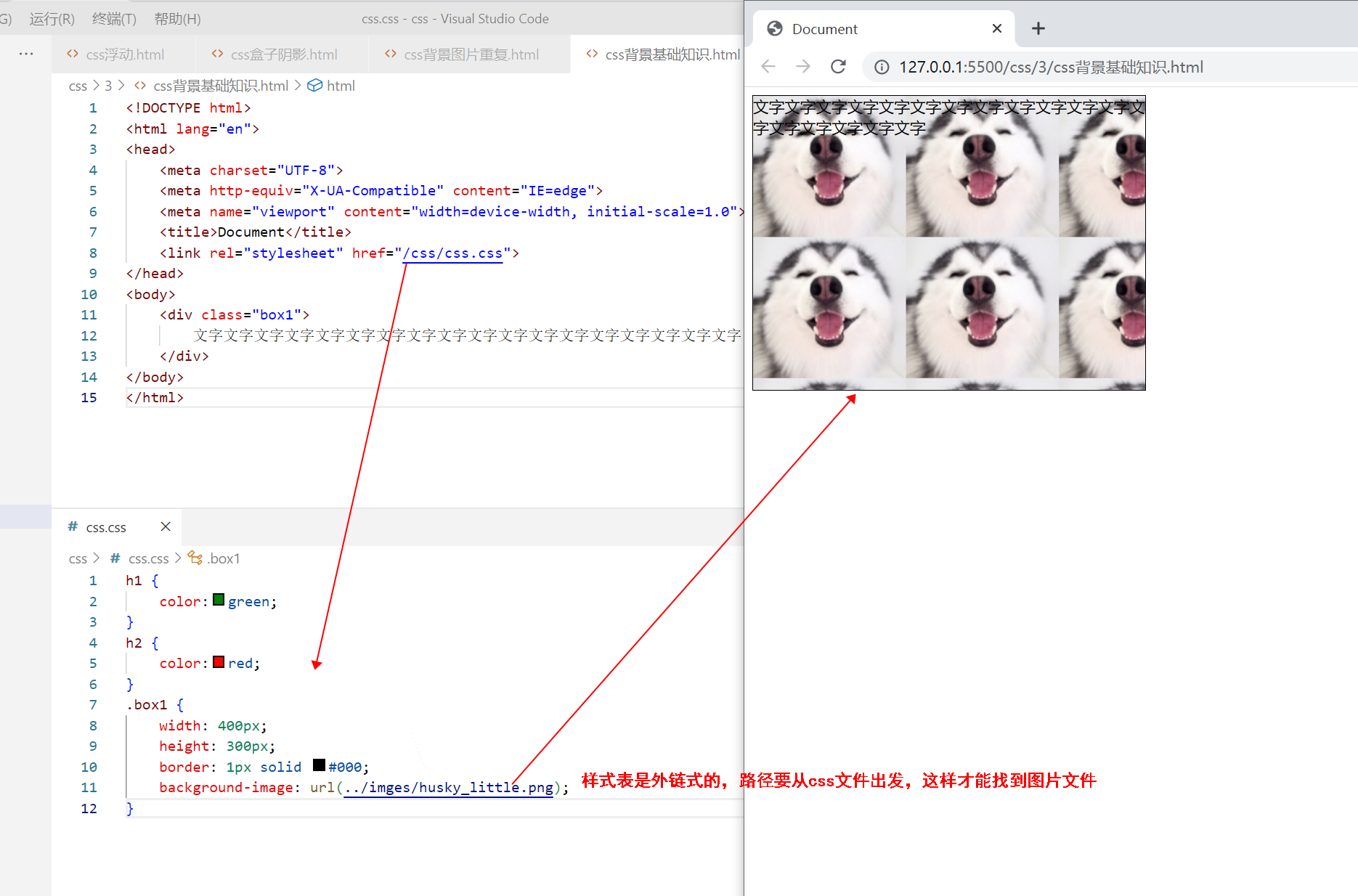This screenshot has height=896, width=1358.
Task: Click the css folder in the HTML breadcrumb
Action: coord(78,86)
